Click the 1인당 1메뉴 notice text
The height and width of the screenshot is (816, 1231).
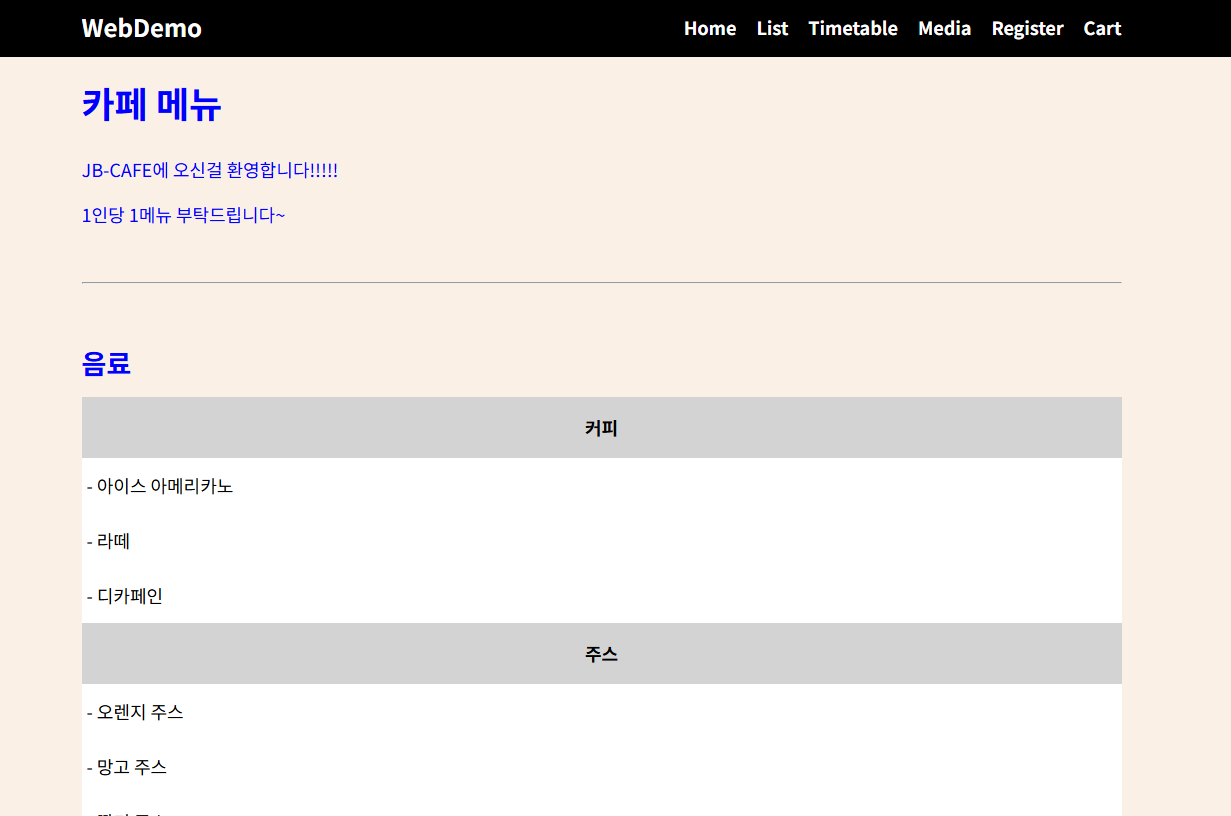click(x=183, y=215)
